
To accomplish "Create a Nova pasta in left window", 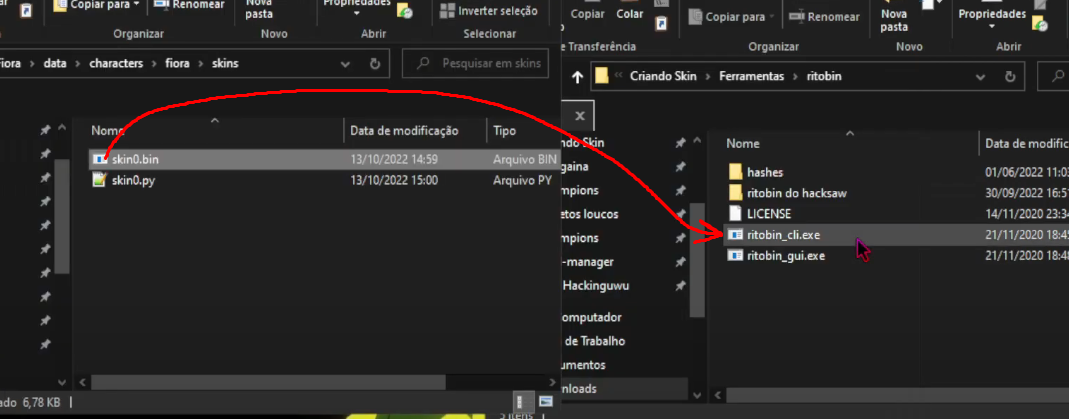I will pyautogui.click(x=260, y=8).
